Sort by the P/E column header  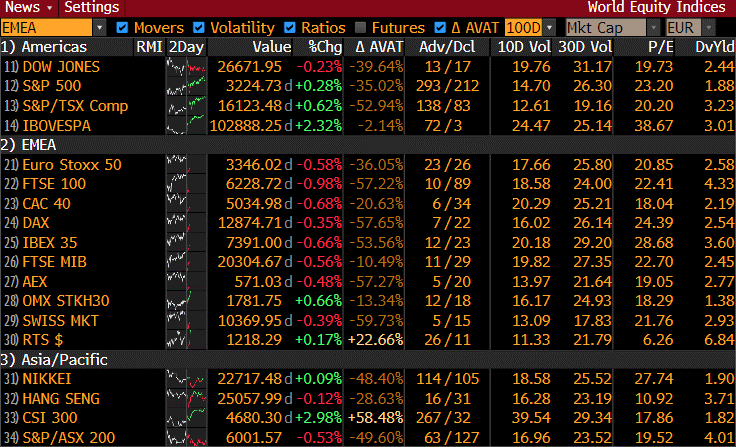click(x=661, y=47)
